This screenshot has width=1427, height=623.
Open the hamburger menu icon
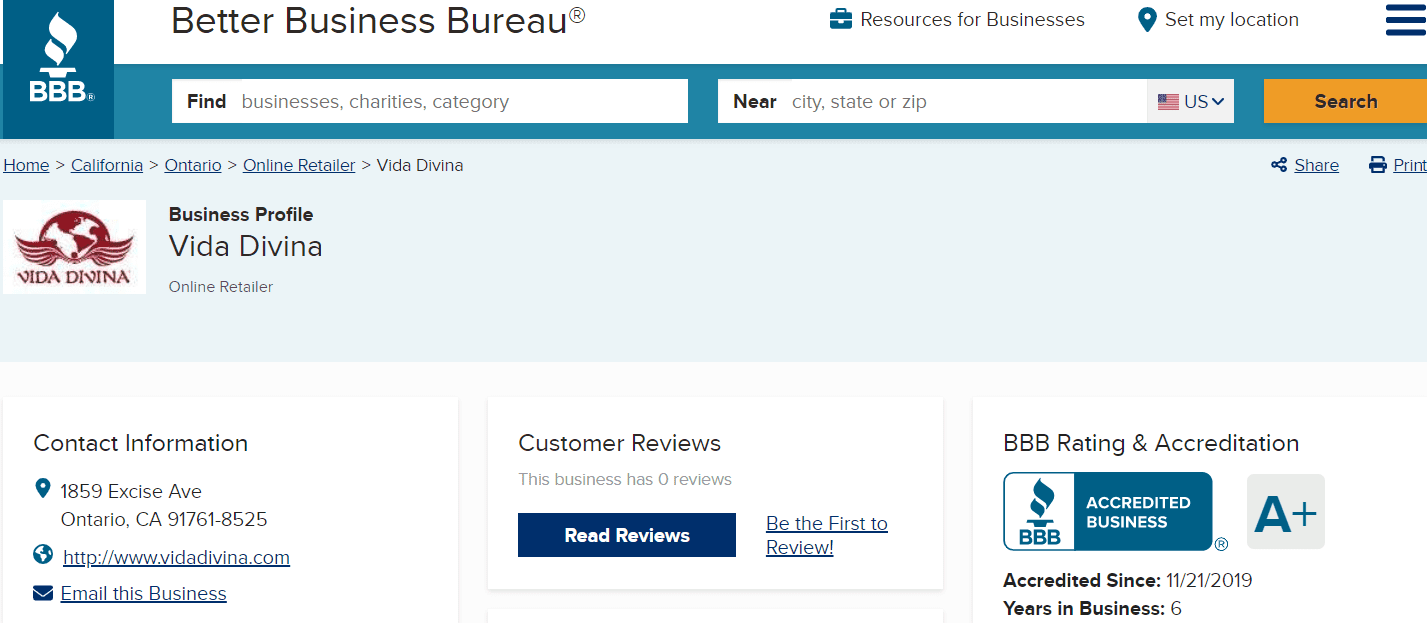[1406, 20]
